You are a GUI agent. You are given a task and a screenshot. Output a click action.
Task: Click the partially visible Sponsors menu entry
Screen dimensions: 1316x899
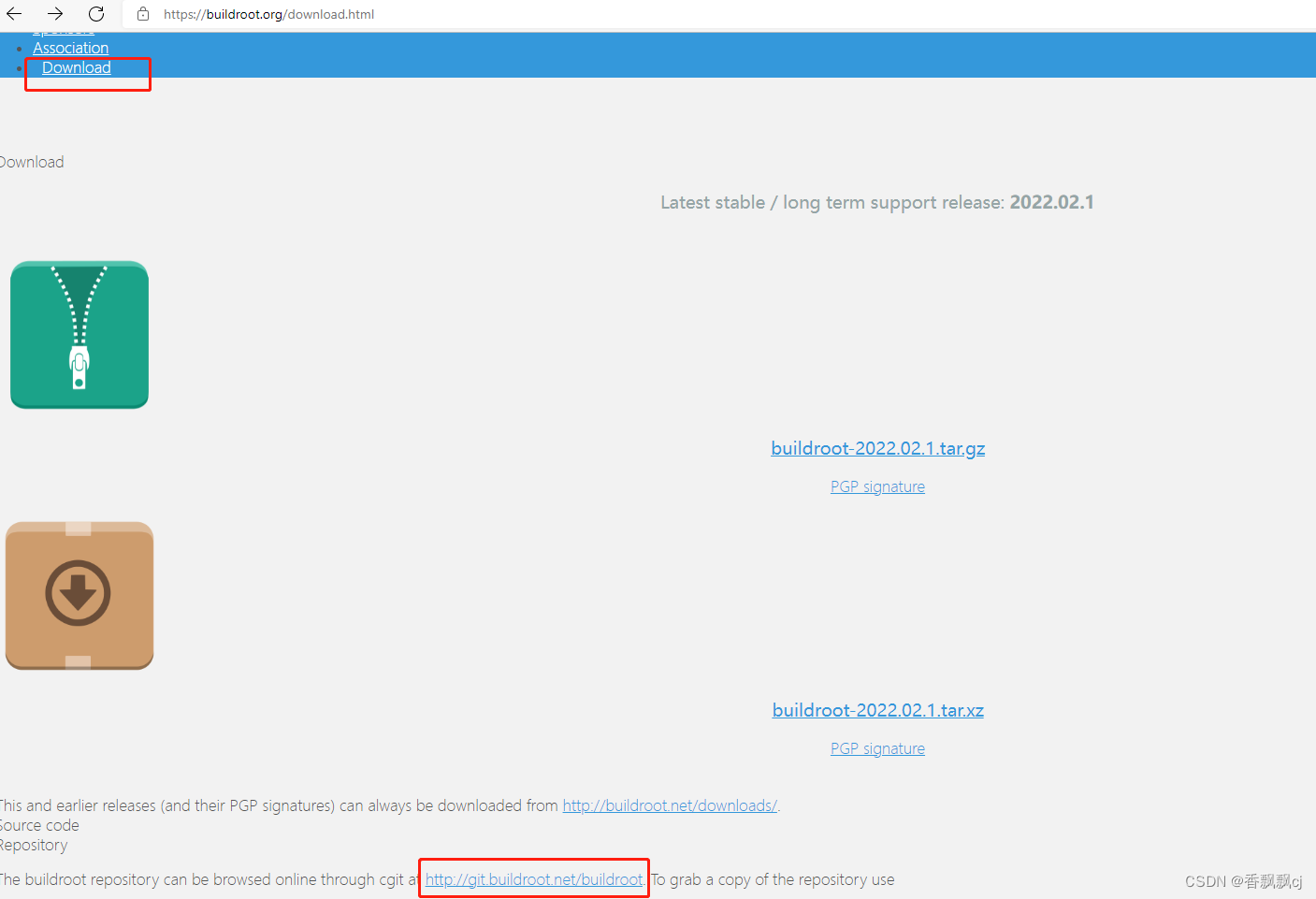(x=64, y=29)
